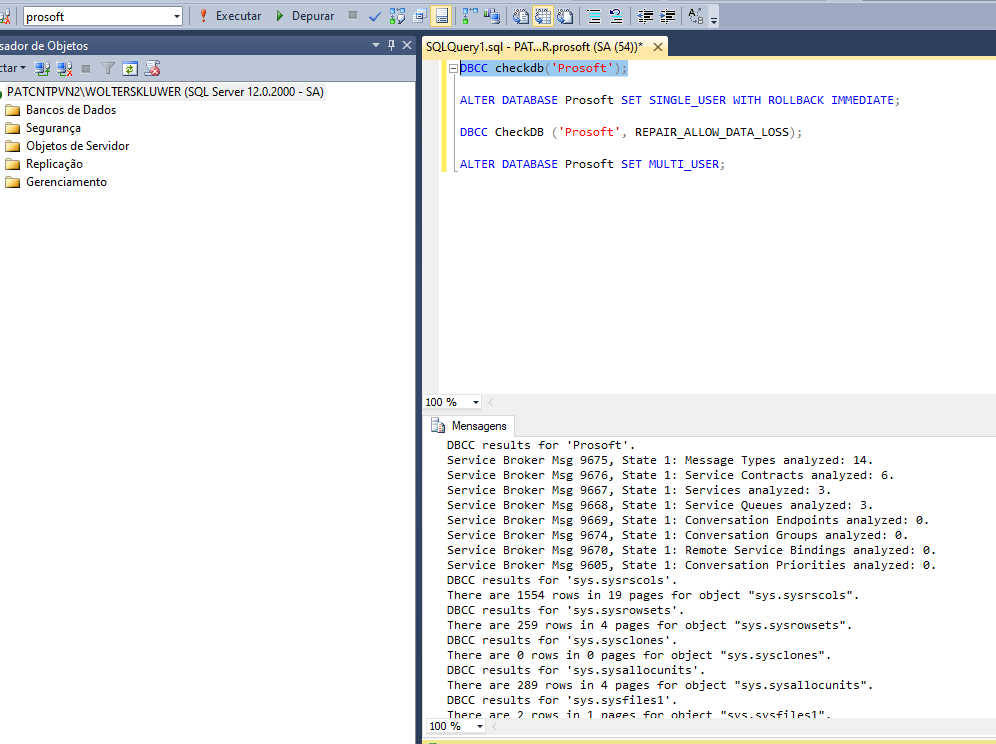Toggle Results to Grid output mode
This screenshot has height=744, width=996.
click(543, 16)
